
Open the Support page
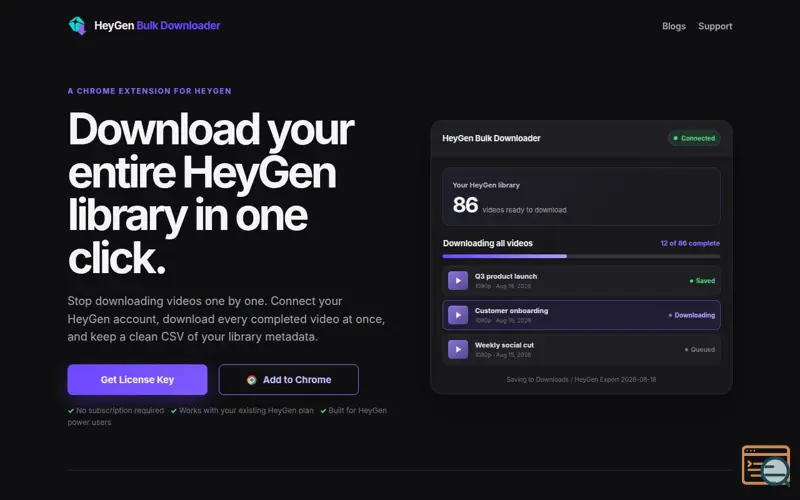(x=715, y=26)
